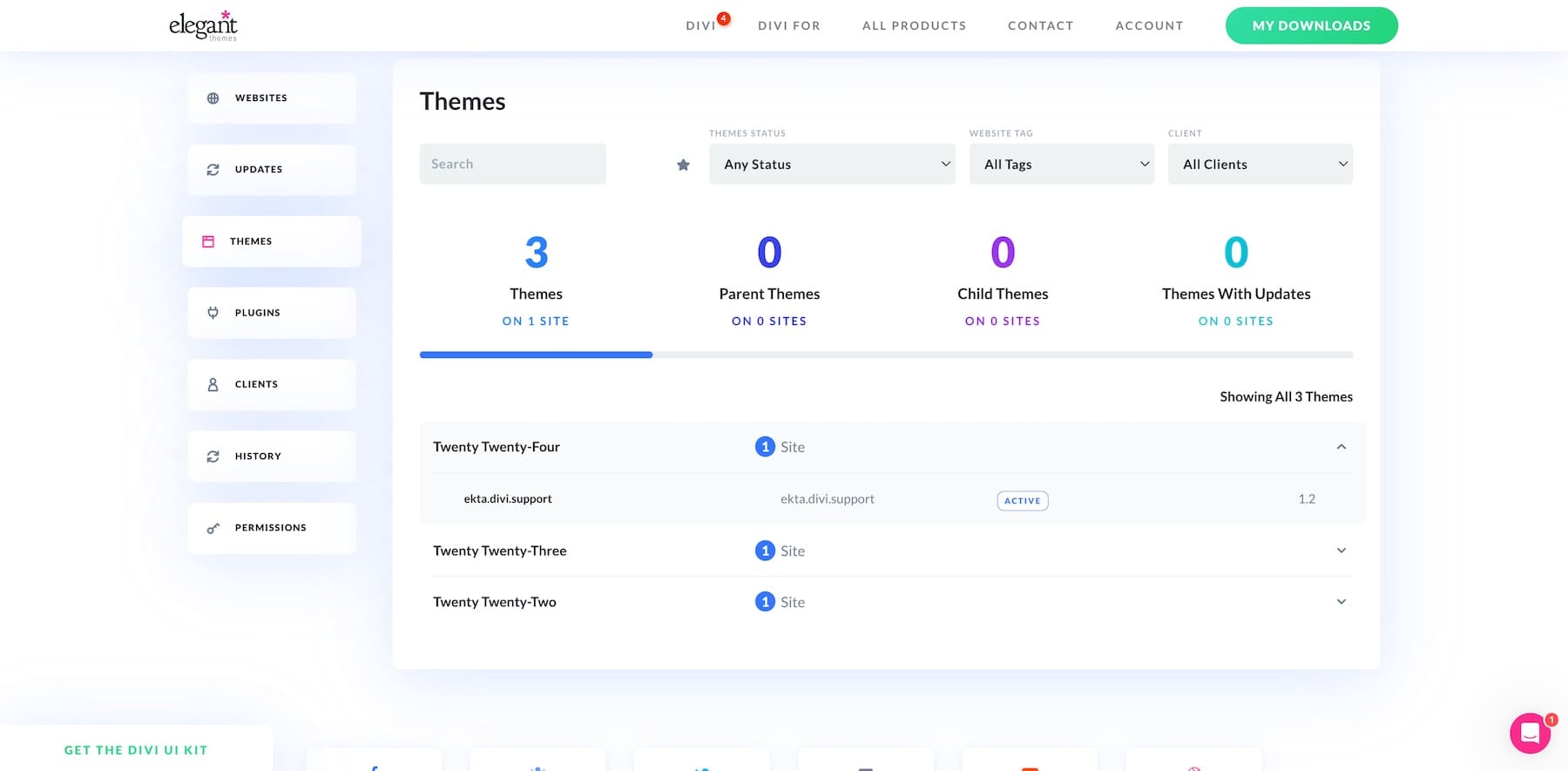Screen dimensions: 1568x771
Task: Open the Websites sidebar label
Action: (260, 98)
